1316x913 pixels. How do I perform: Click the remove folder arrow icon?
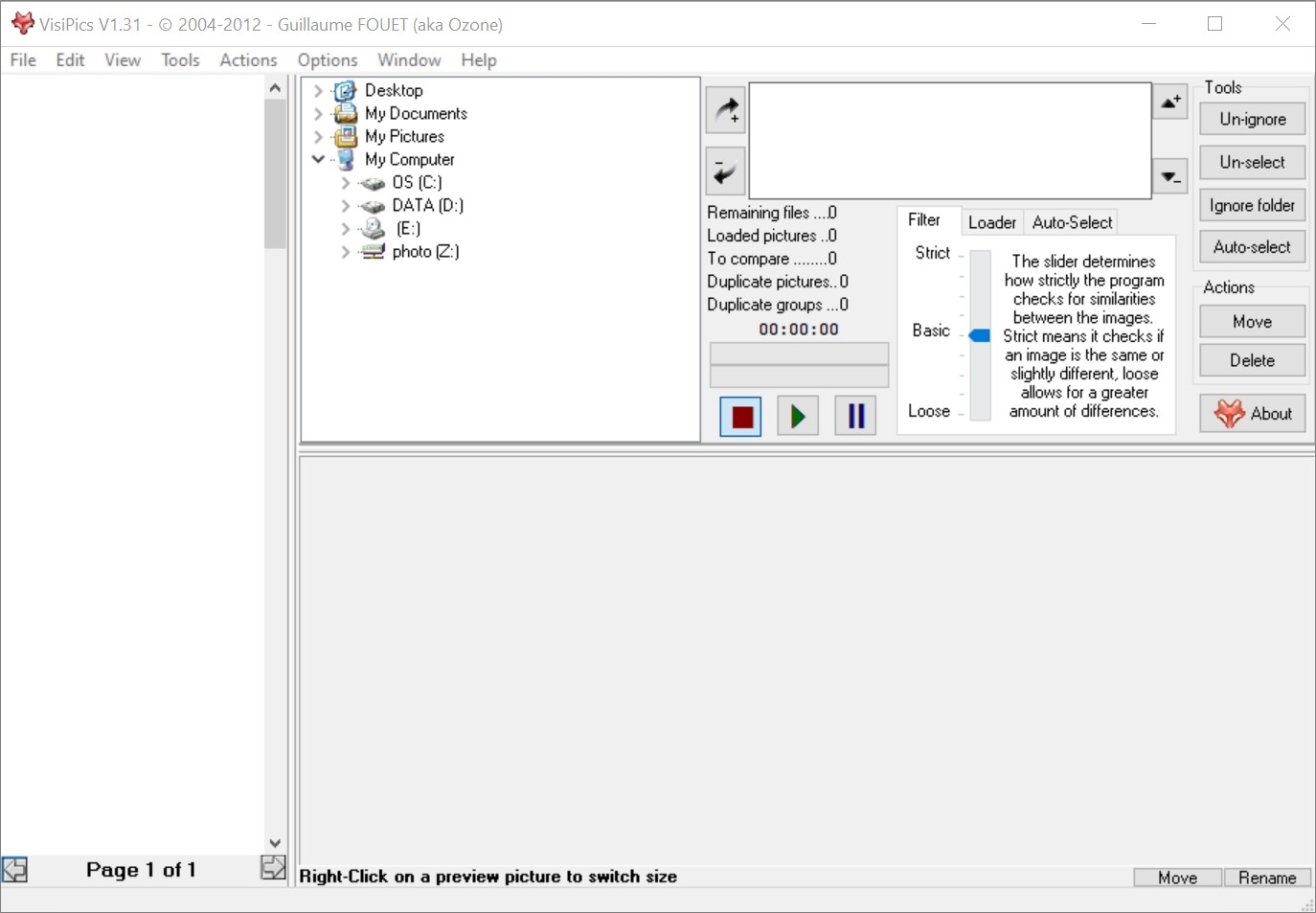coord(726,171)
